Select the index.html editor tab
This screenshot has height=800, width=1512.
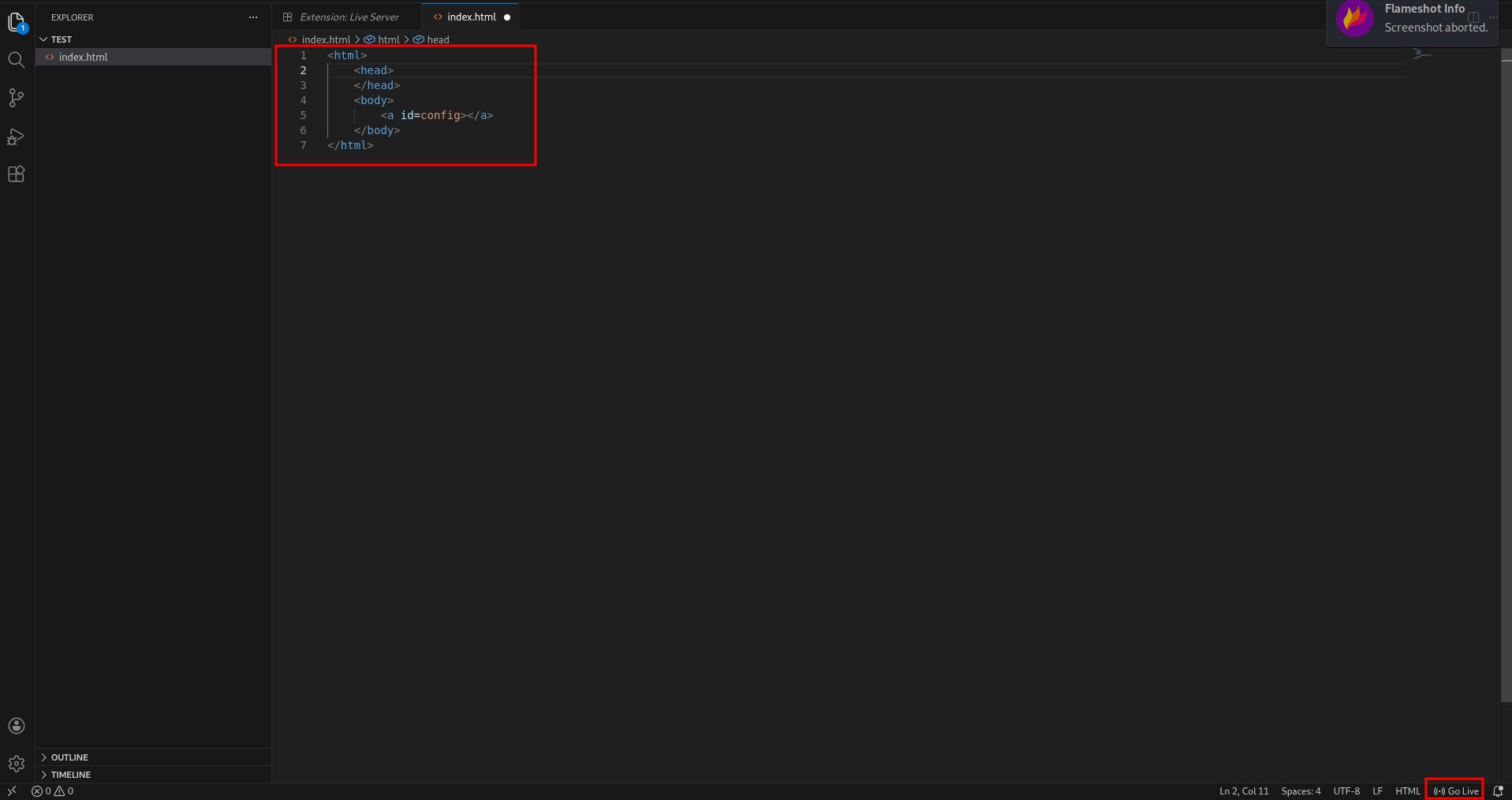471,17
